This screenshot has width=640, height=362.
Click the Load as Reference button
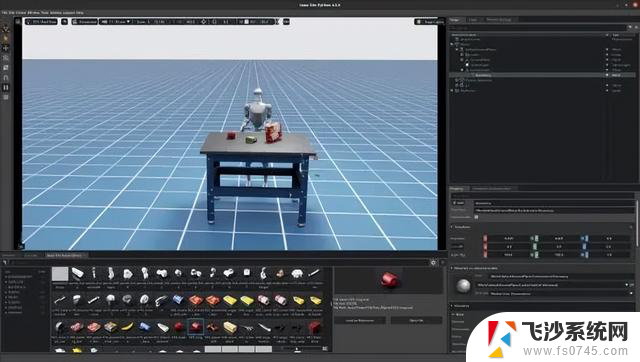click(360, 320)
